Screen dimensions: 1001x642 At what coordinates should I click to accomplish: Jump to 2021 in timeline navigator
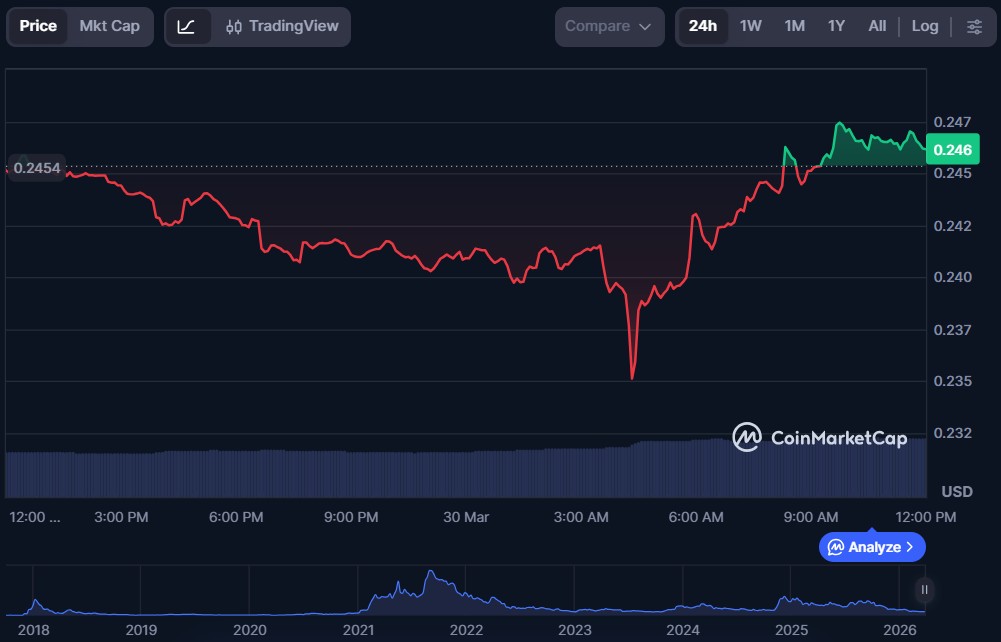tap(358, 630)
